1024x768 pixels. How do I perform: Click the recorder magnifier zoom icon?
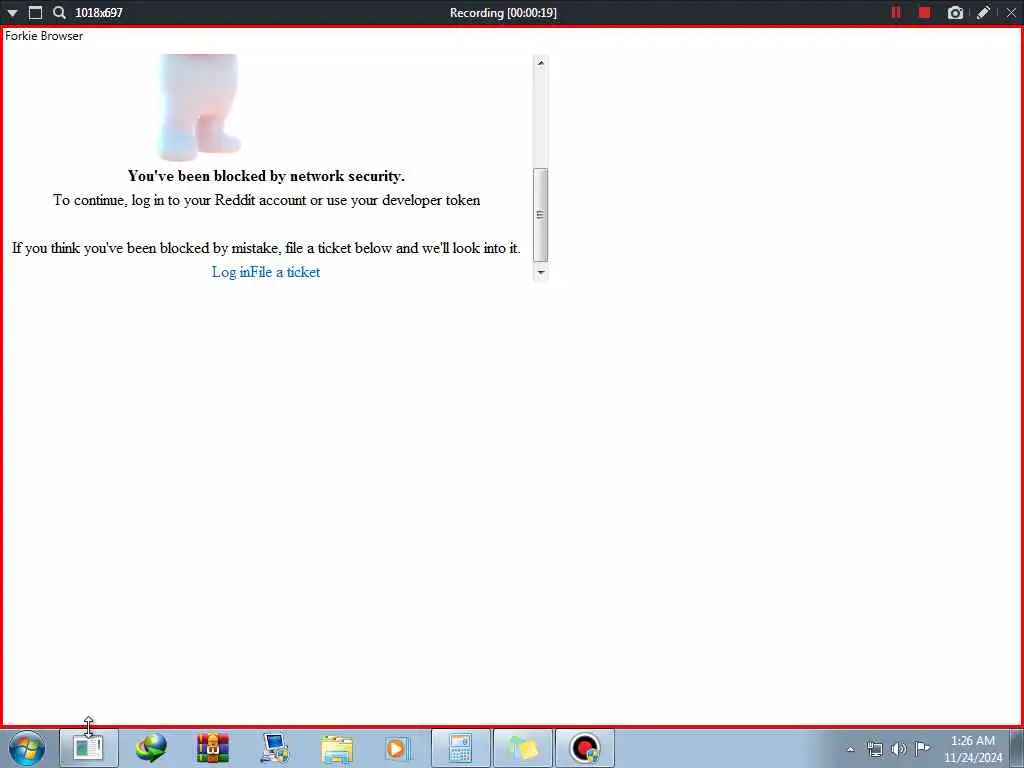59,12
